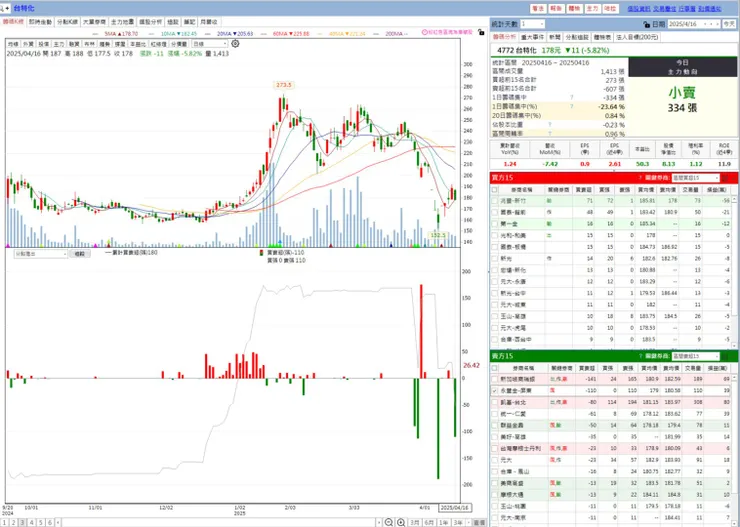Toggle the lock icon beside 日期
Viewport: 740px width, 527px height.
(647, 24)
